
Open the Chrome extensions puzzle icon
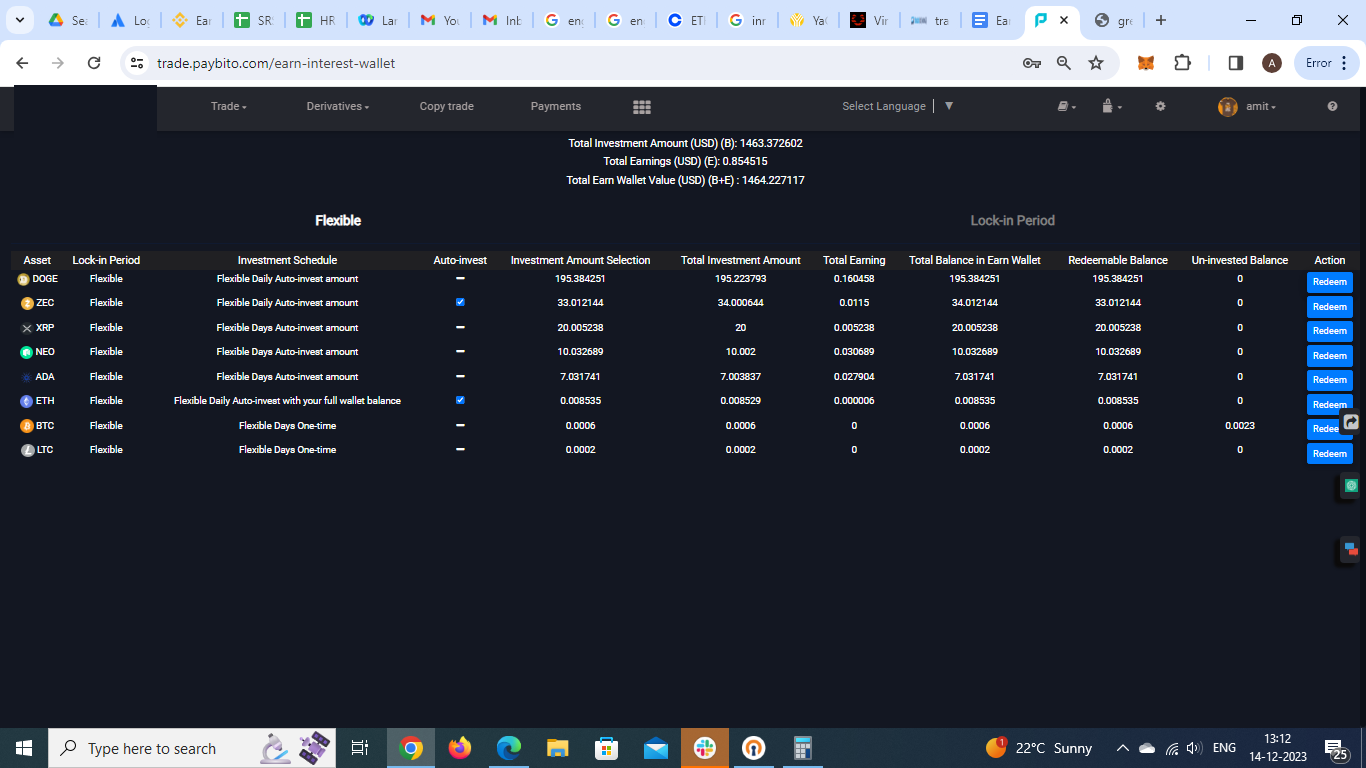point(1182,63)
